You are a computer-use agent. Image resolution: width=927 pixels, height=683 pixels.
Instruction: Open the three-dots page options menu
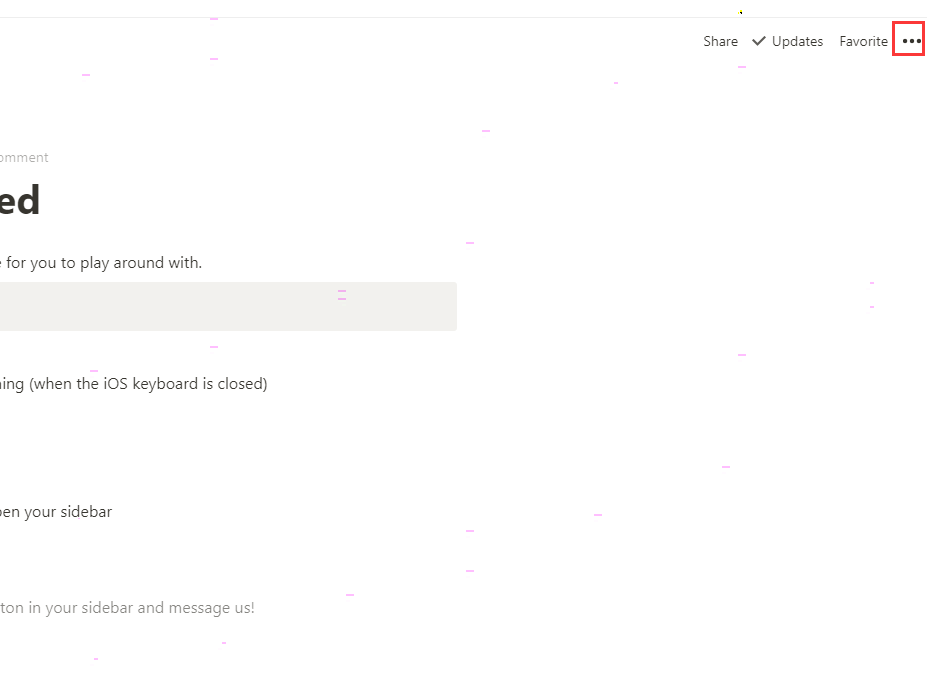910,41
